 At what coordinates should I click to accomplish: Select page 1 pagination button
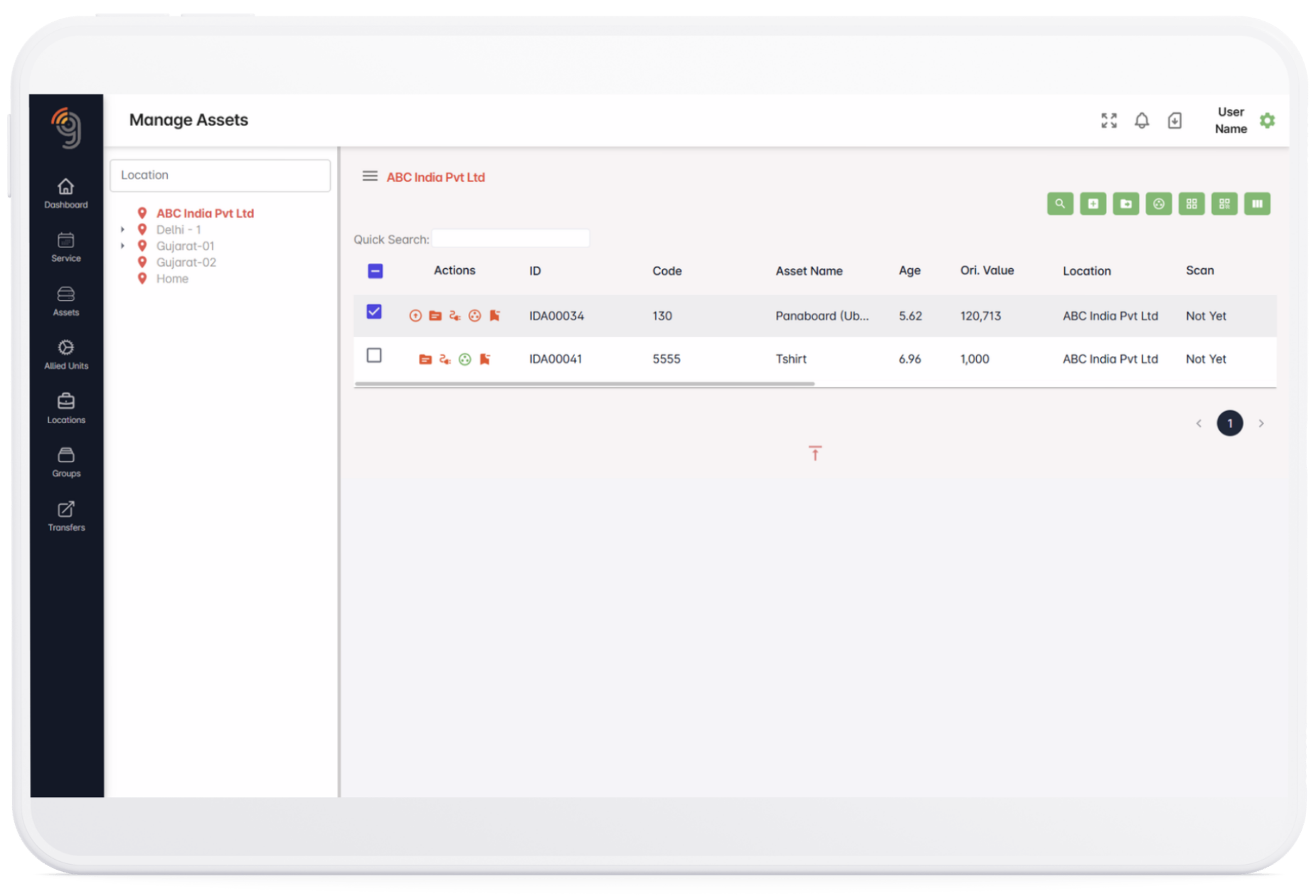tap(1229, 423)
